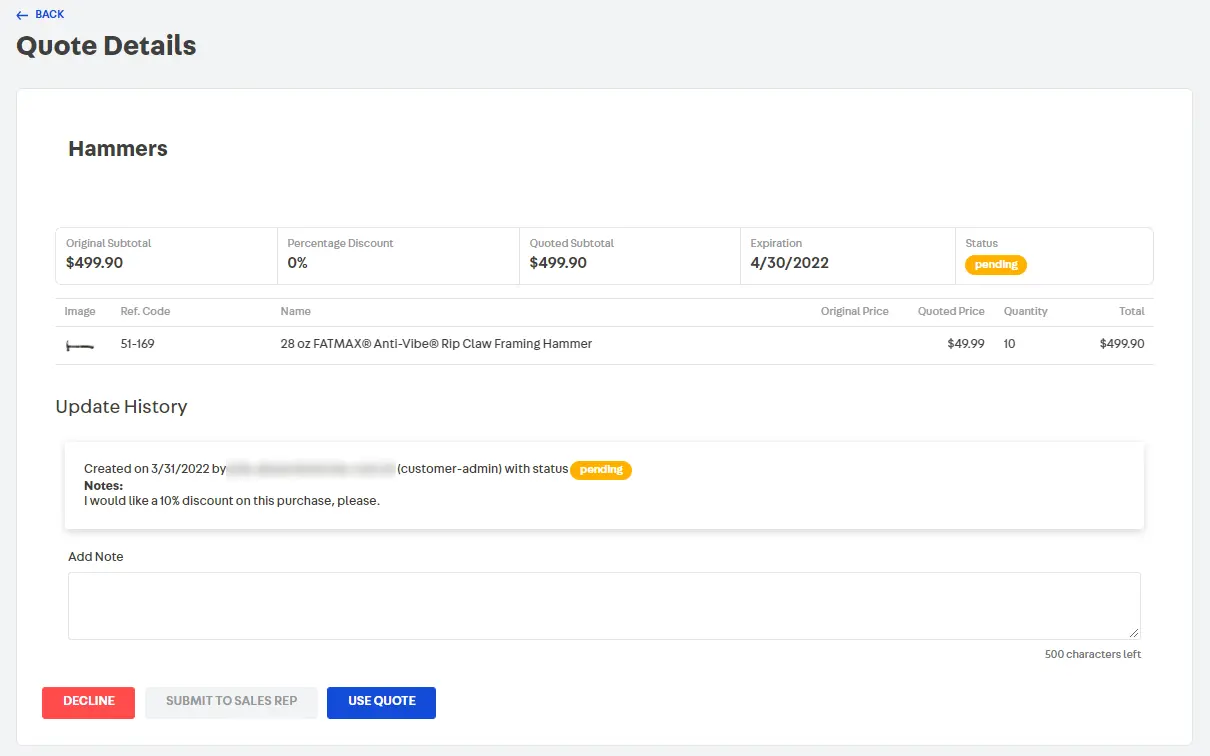This screenshot has width=1210, height=756.
Task: Click the SUBMIT TO SALES REP button
Action: [231, 702]
